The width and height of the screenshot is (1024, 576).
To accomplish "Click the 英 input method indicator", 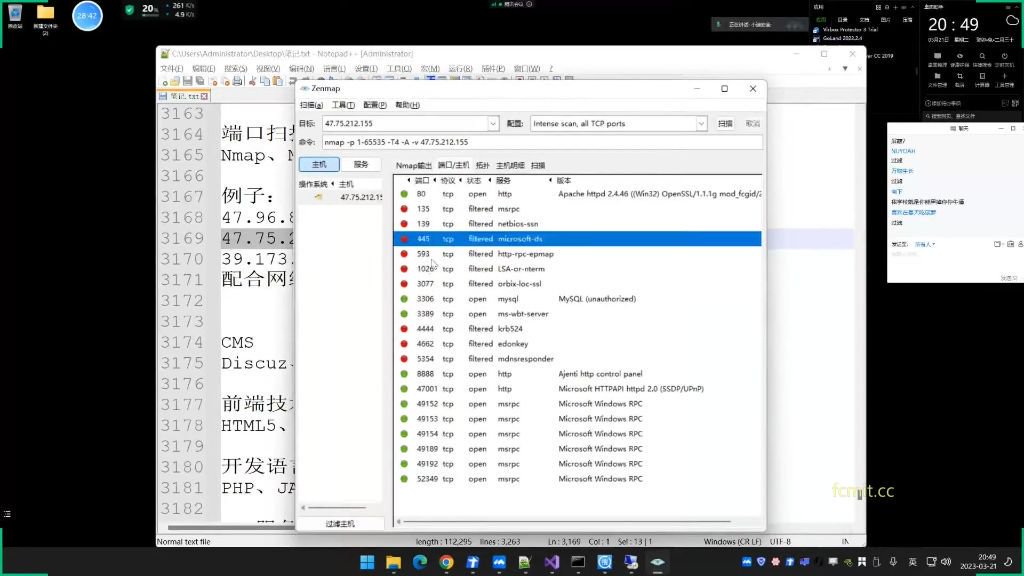I will [912, 562].
